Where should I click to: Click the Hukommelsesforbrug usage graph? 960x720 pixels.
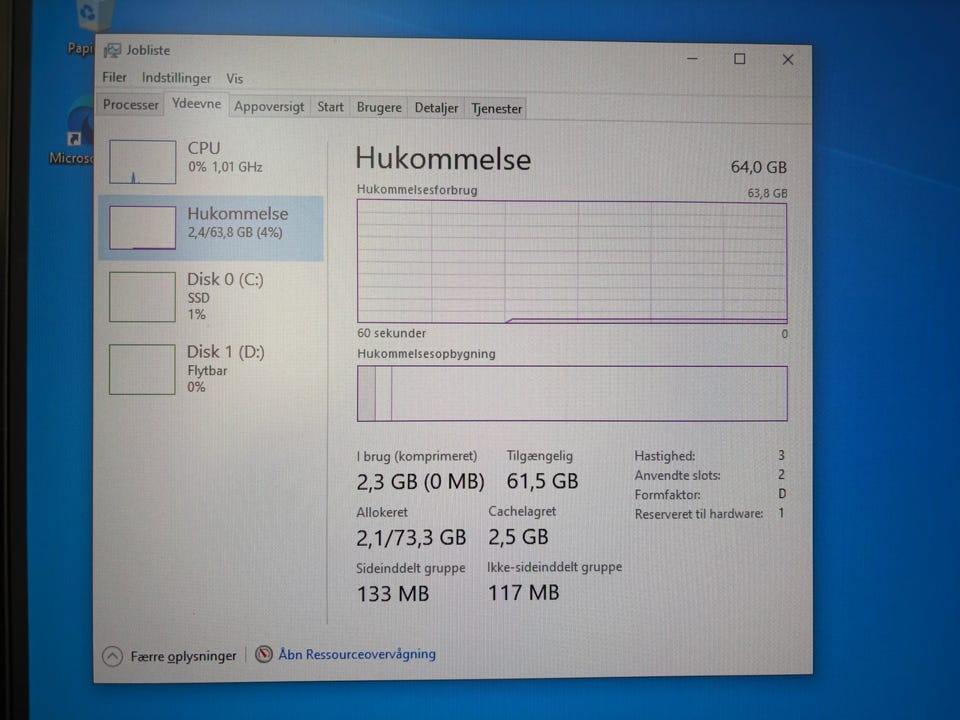[572, 262]
